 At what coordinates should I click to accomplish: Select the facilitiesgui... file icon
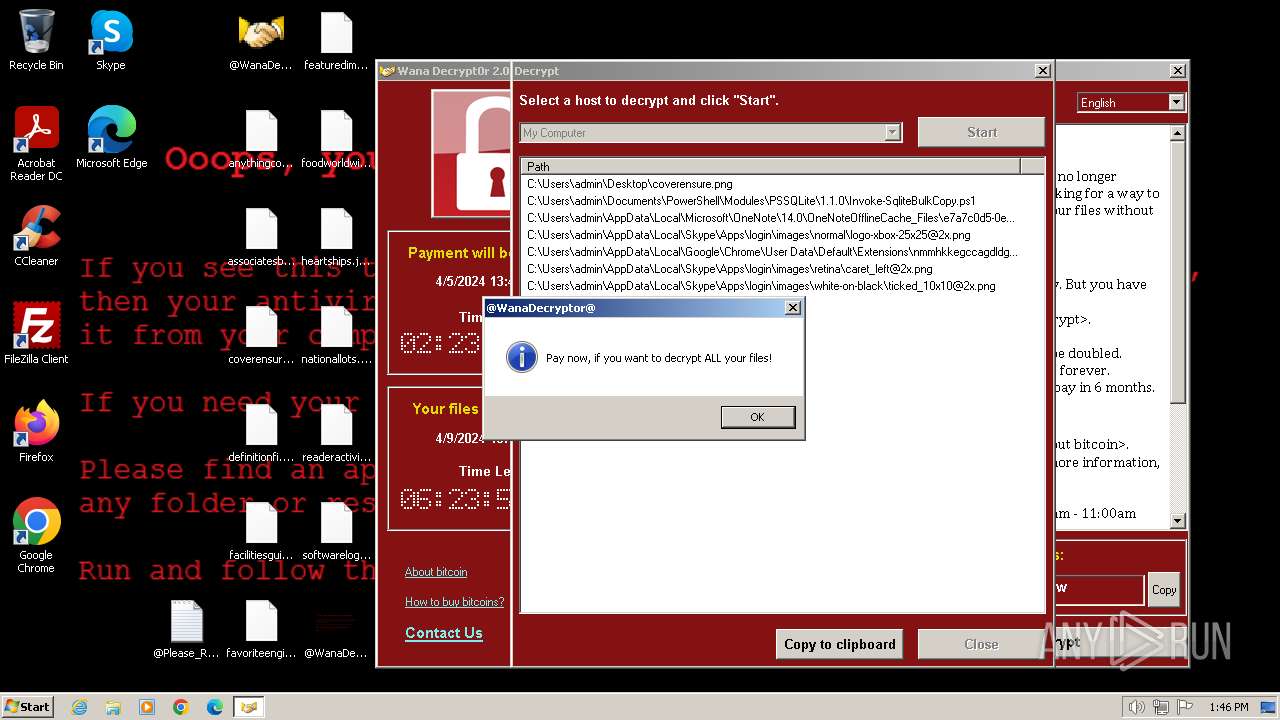261,530
